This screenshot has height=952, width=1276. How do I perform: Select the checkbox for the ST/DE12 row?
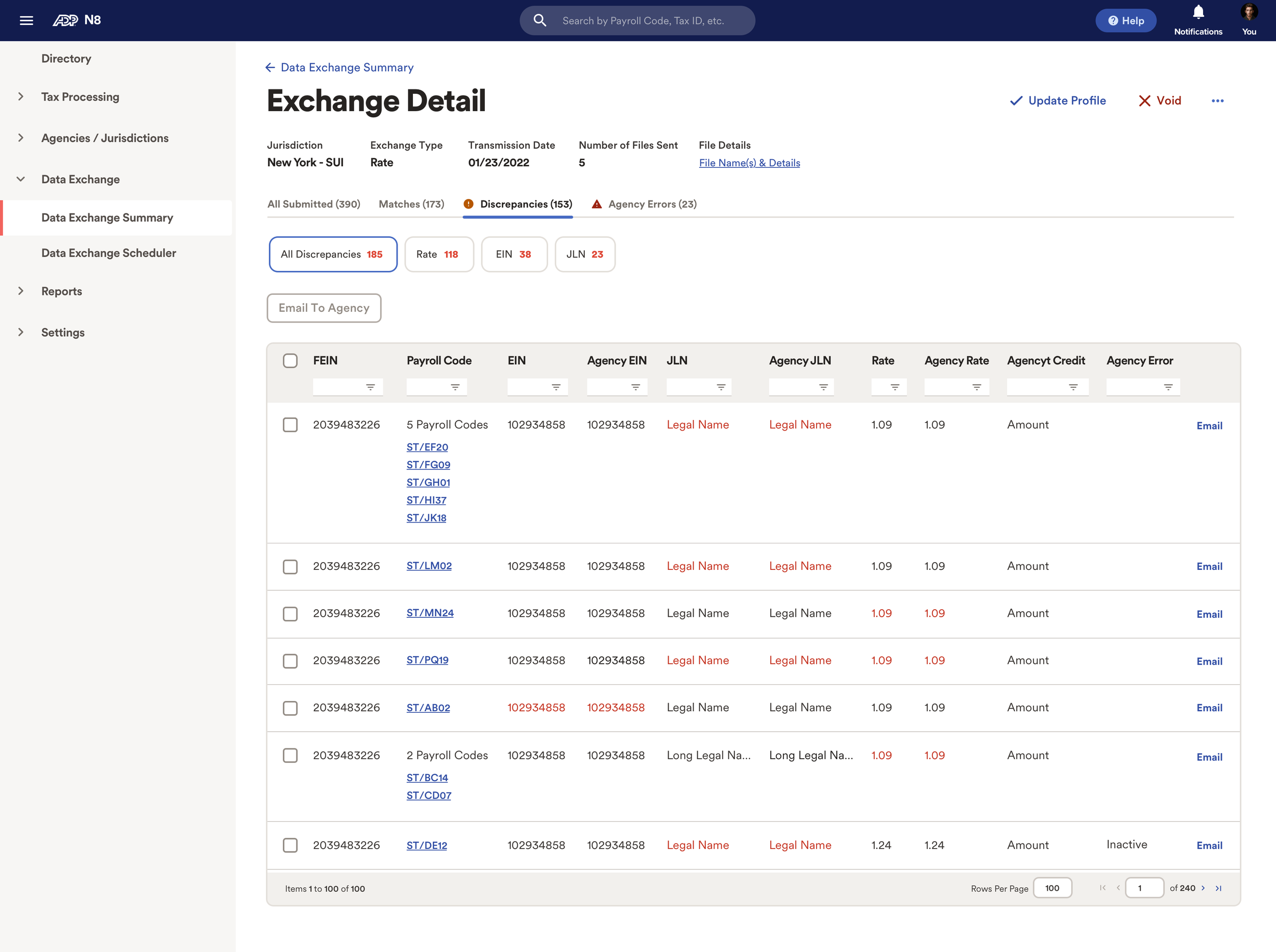(290, 845)
